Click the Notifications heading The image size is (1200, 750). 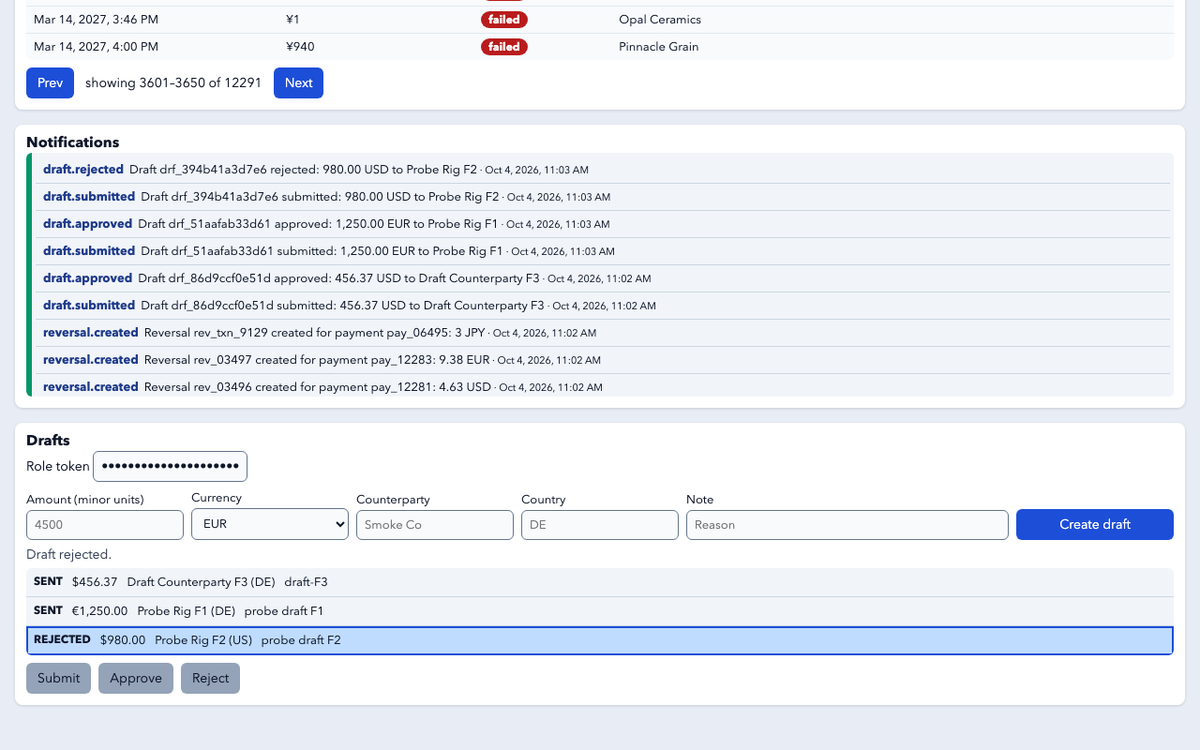point(73,142)
